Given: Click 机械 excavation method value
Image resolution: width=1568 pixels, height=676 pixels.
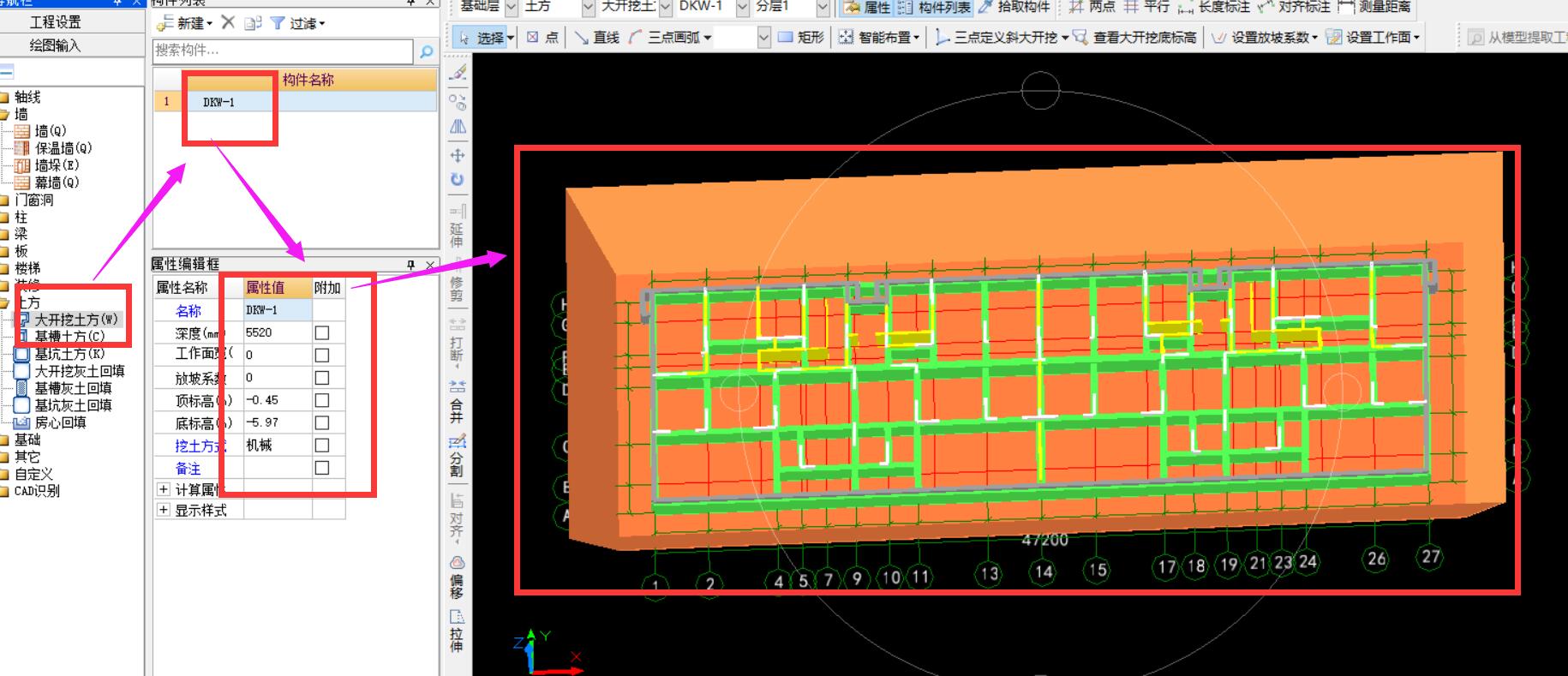Looking at the screenshot, I should (278, 446).
